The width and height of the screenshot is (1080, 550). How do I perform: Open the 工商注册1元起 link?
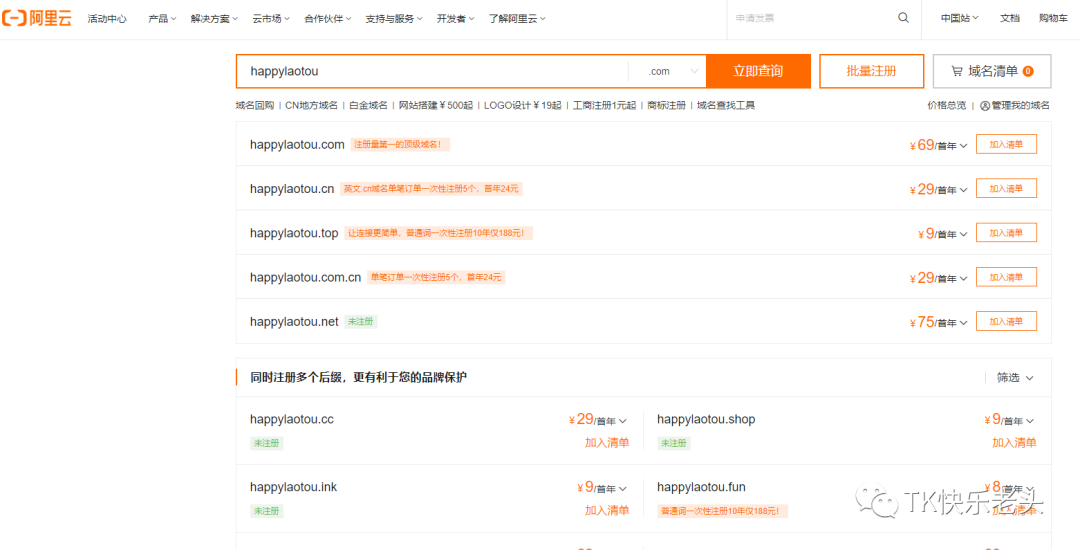[605, 105]
